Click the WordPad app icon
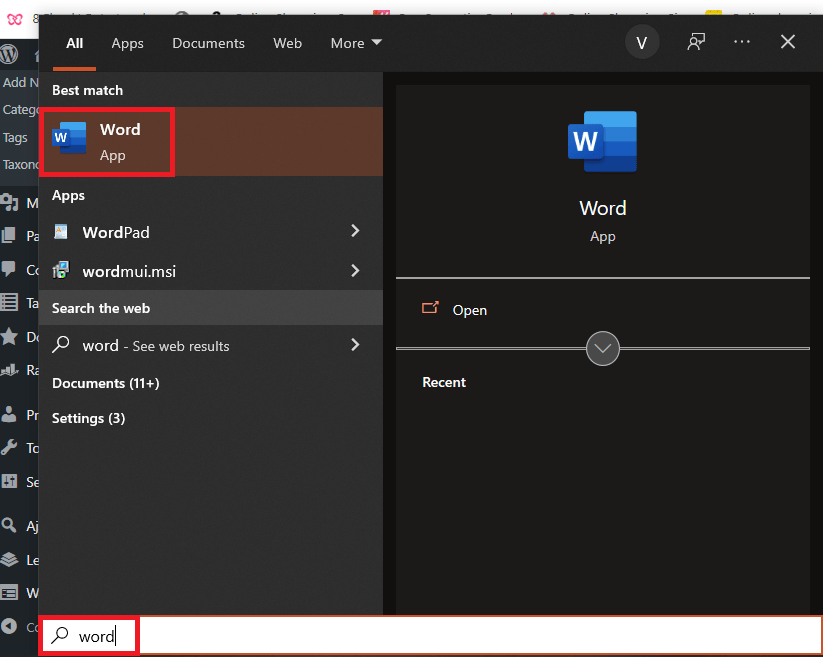 [x=61, y=231]
